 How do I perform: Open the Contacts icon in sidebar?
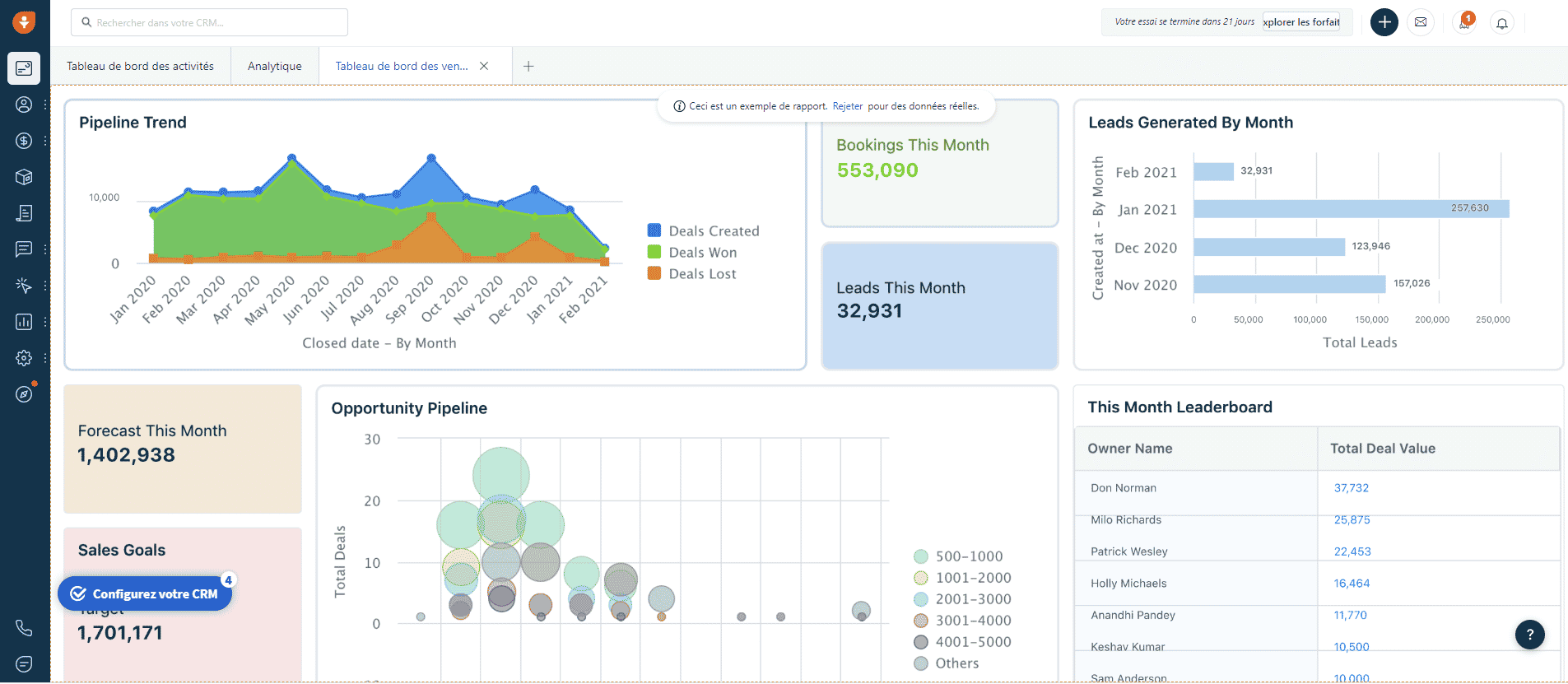24,105
